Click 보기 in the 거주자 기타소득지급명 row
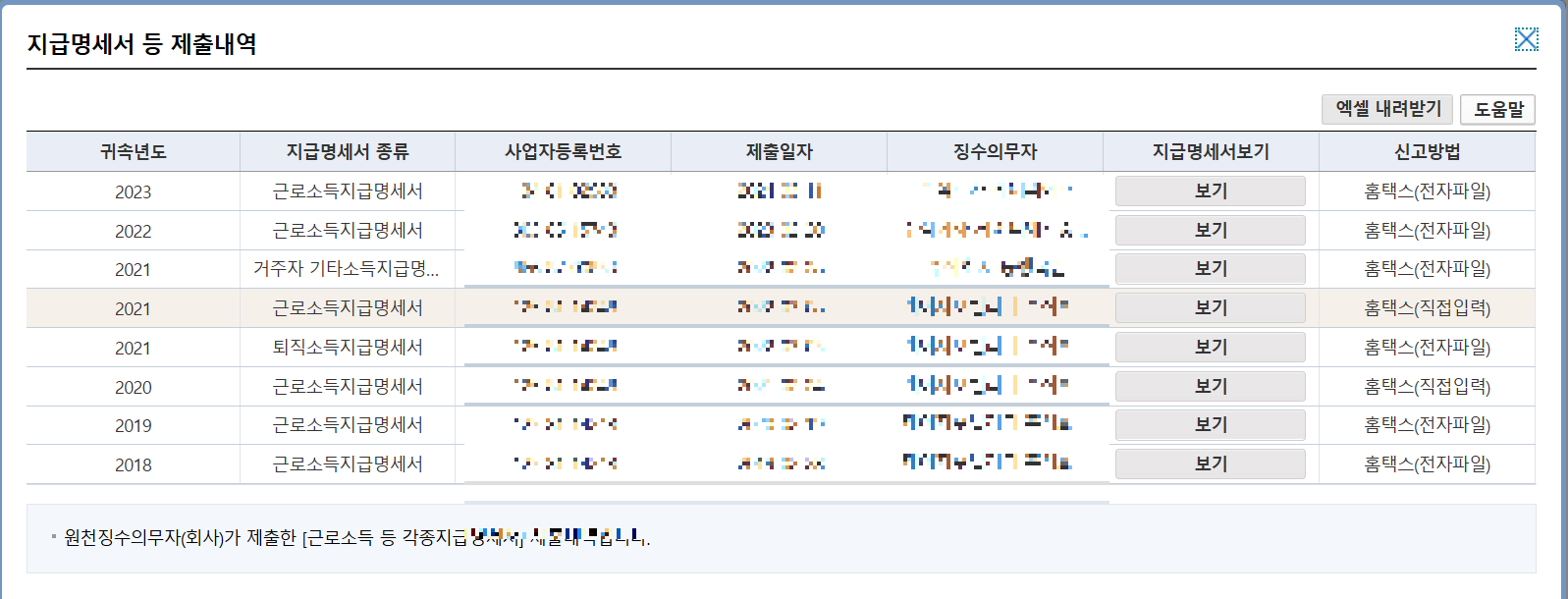Screen dimensions: 1568x599 1210,268
